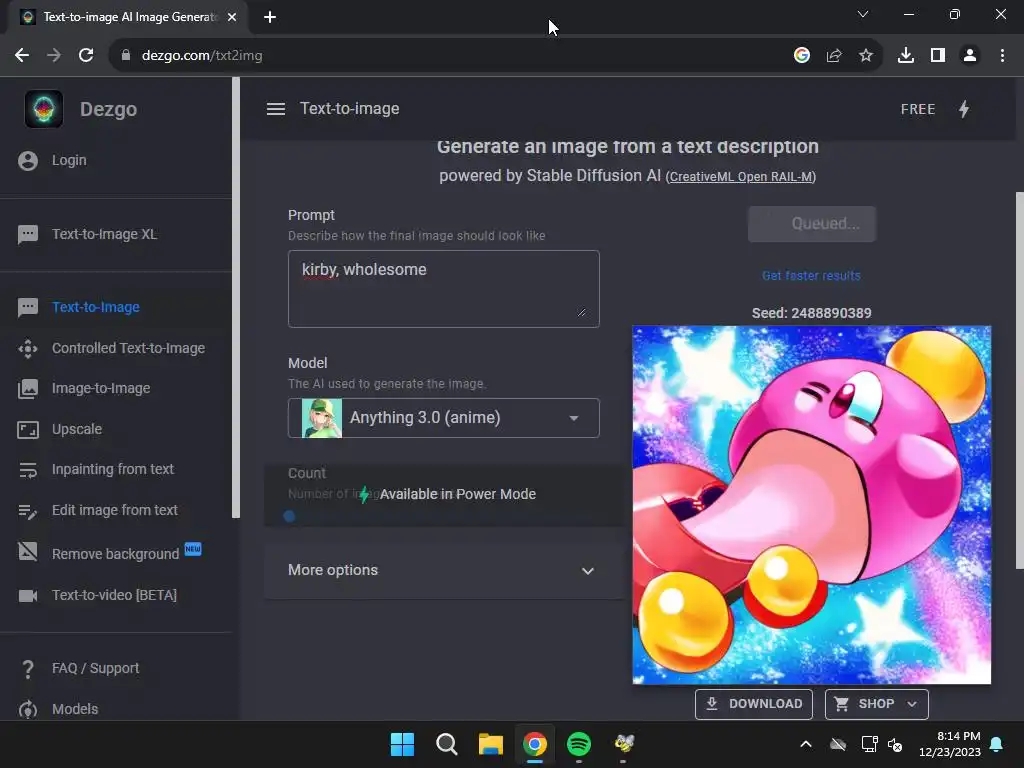Click the sidebar vertical scrollbar
This screenshot has width=1024, height=768.
click(236, 298)
